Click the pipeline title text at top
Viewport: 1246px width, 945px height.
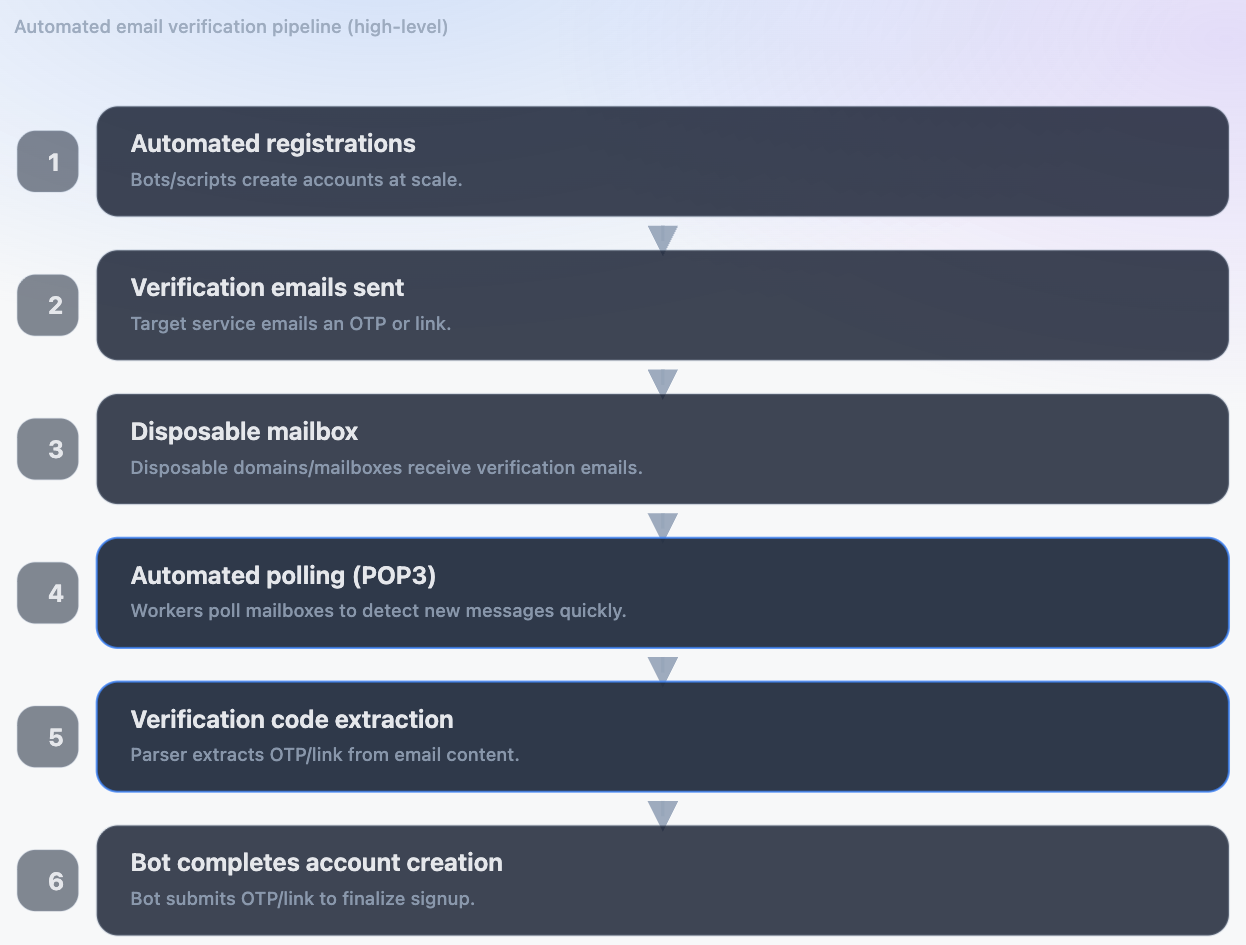231,27
